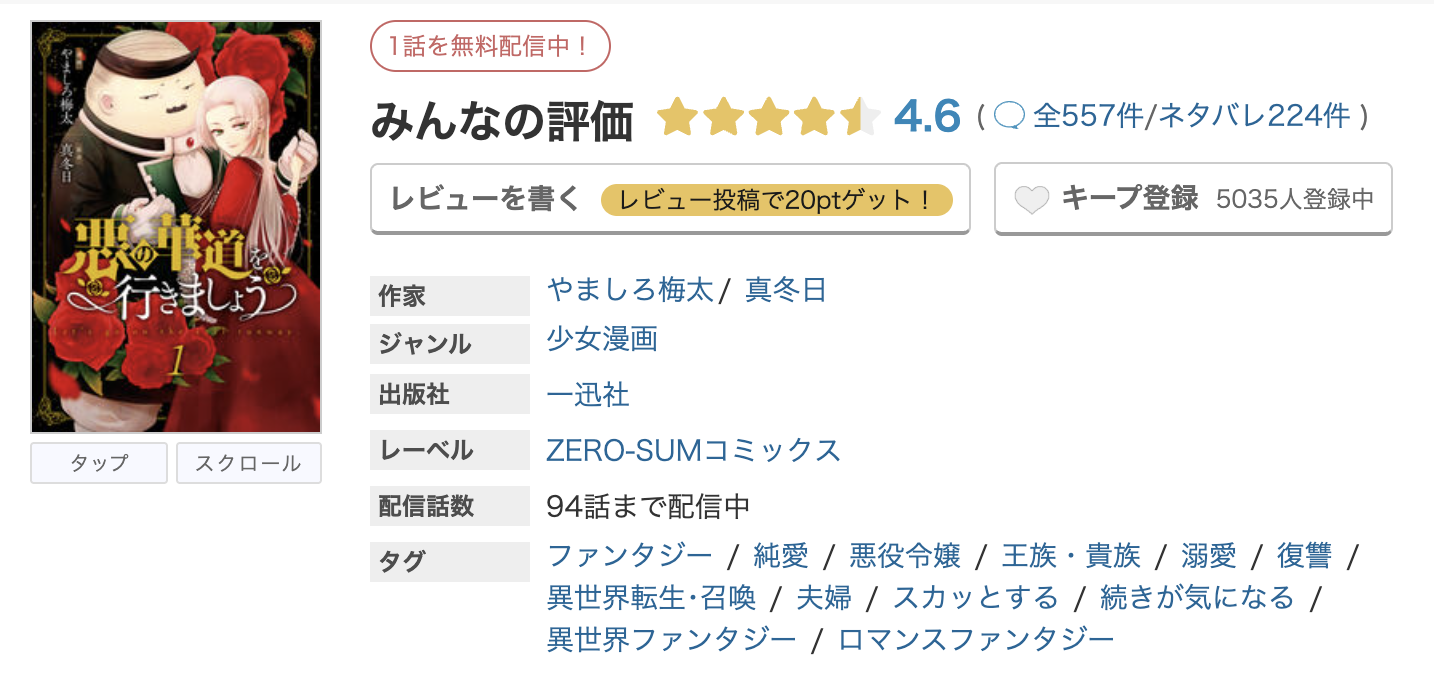Click the first gold star in the rating
Image resolution: width=1434 pixels, height=698 pixels.
676,116
